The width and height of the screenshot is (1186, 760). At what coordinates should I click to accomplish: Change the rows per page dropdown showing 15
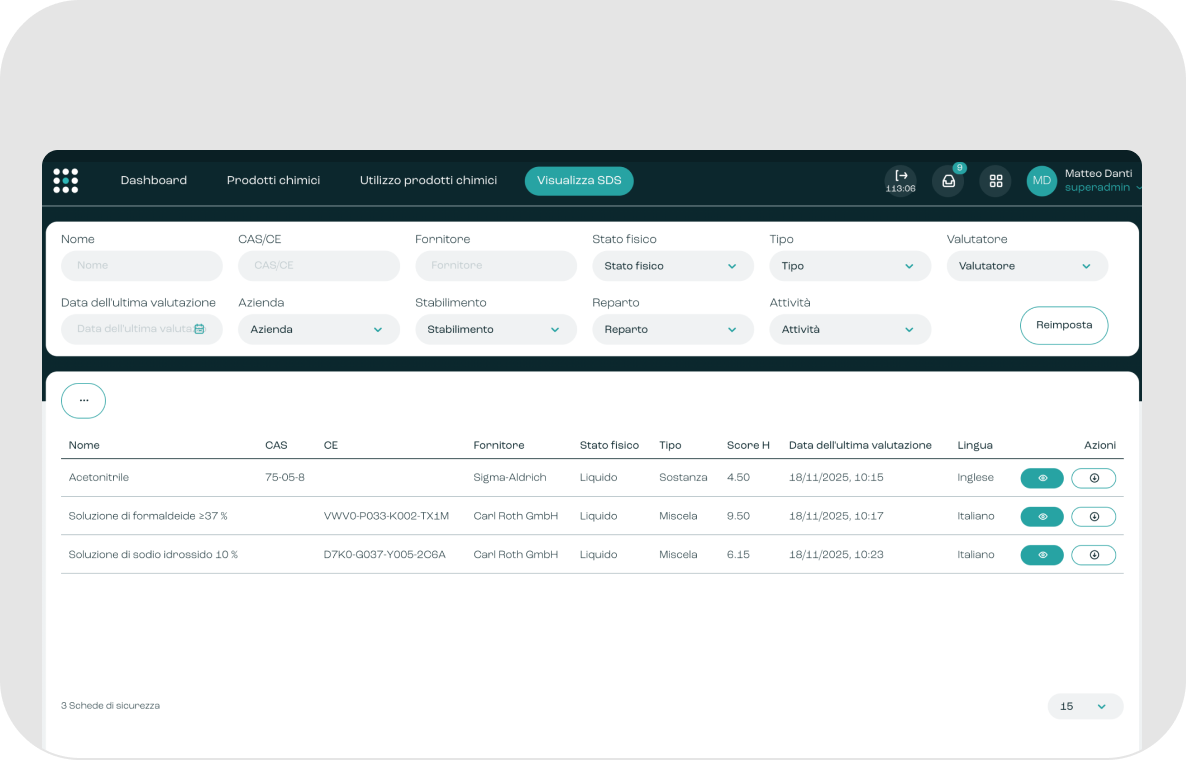pos(1085,706)
